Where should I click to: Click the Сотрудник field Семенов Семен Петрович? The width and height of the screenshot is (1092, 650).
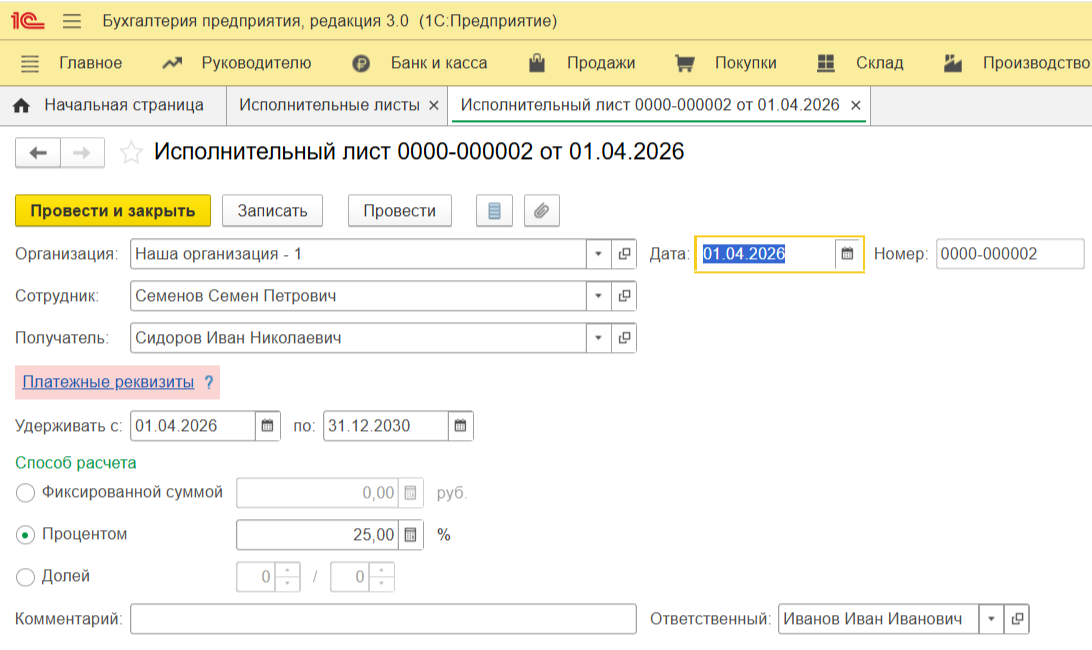pyautogui.click(x=358, y=296)
